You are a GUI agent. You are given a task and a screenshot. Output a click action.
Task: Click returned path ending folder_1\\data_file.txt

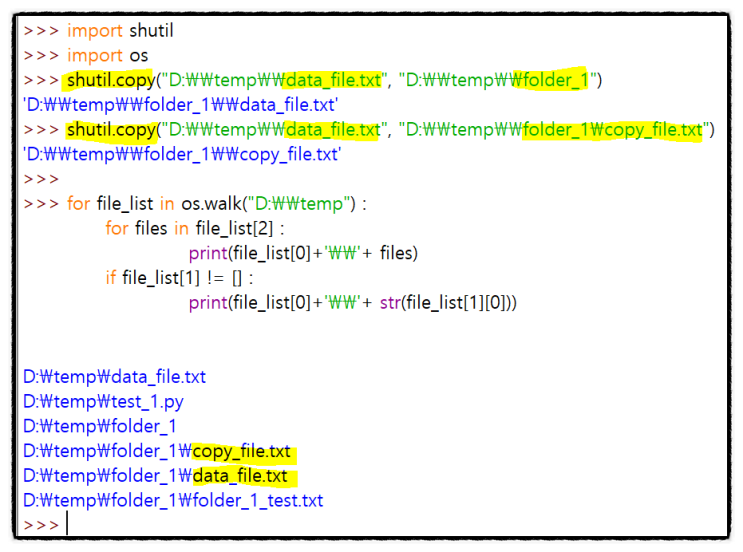coord(181,105)
